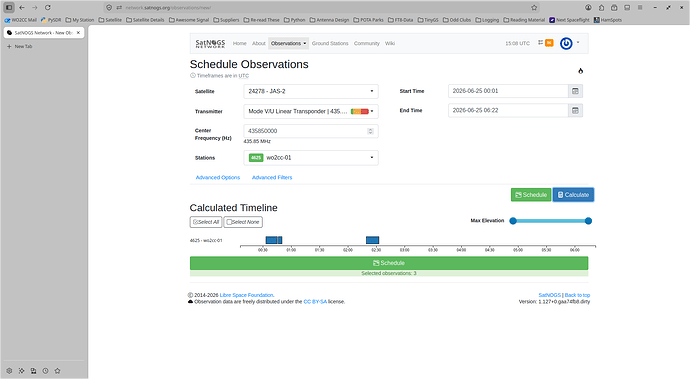
Task: Check the Select None button
Action: tap(243, 222)
